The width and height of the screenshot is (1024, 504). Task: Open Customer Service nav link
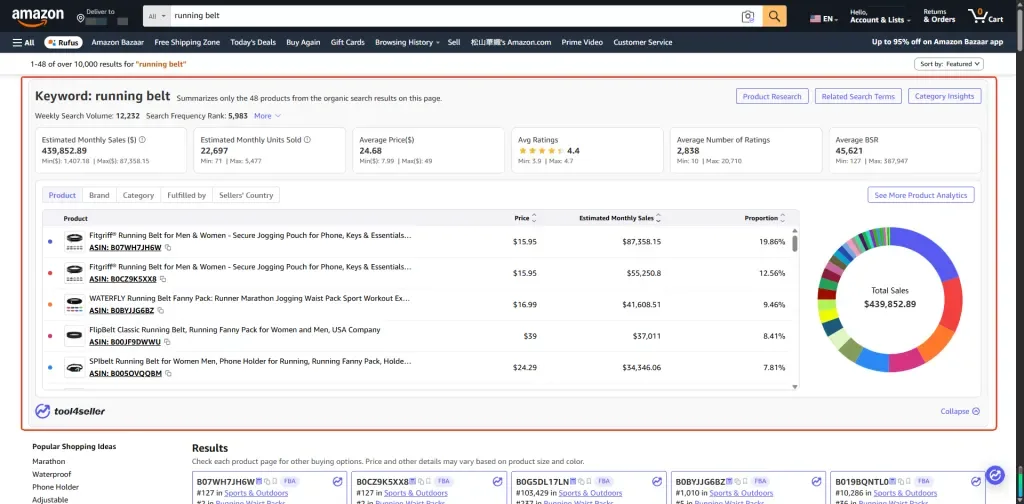pyautogui.click(x=643, y=42)
